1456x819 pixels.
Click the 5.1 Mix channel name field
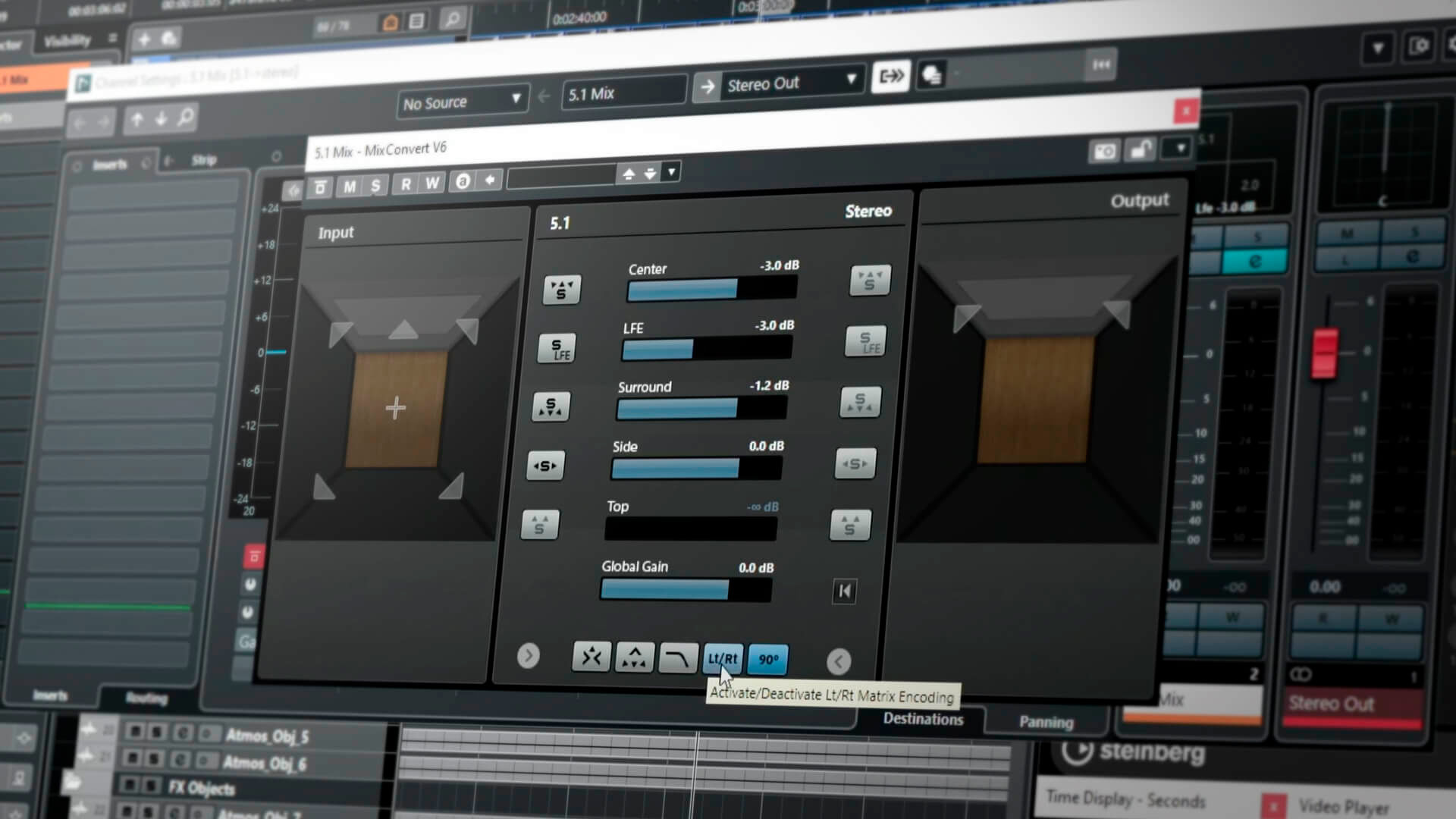[x=625, y=93]
